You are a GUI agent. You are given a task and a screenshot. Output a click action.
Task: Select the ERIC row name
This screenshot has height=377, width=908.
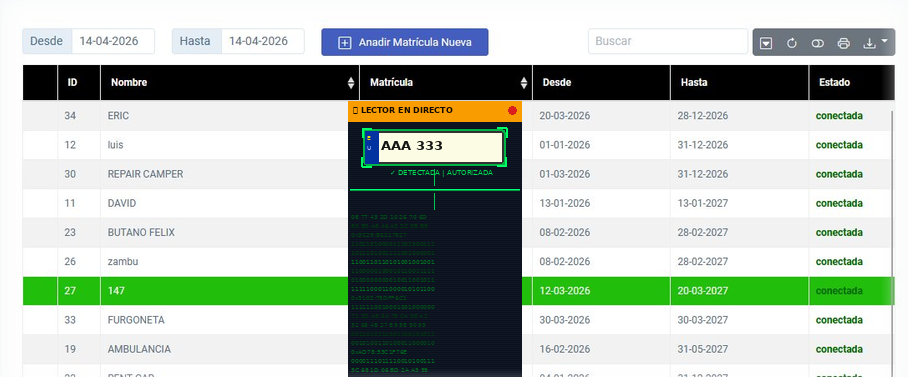click(x=118, y=116)
